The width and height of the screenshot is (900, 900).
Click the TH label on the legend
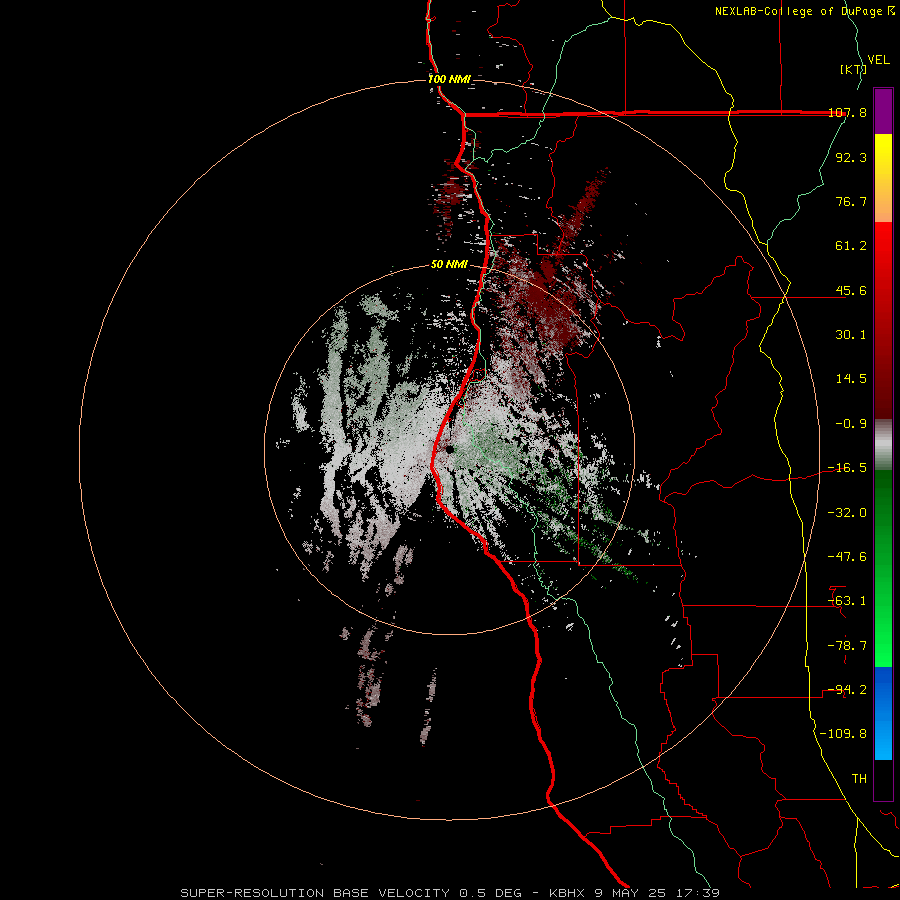tap(859, 779)
